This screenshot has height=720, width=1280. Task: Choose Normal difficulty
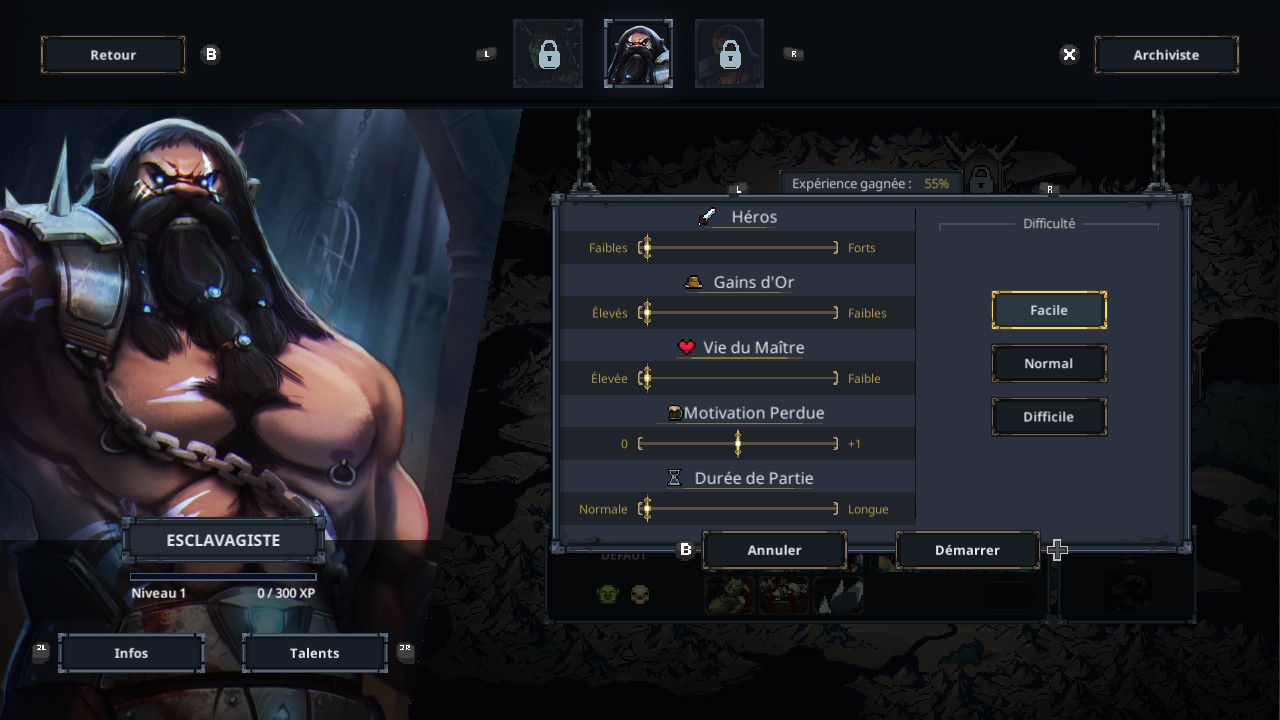coord(1049,363)
